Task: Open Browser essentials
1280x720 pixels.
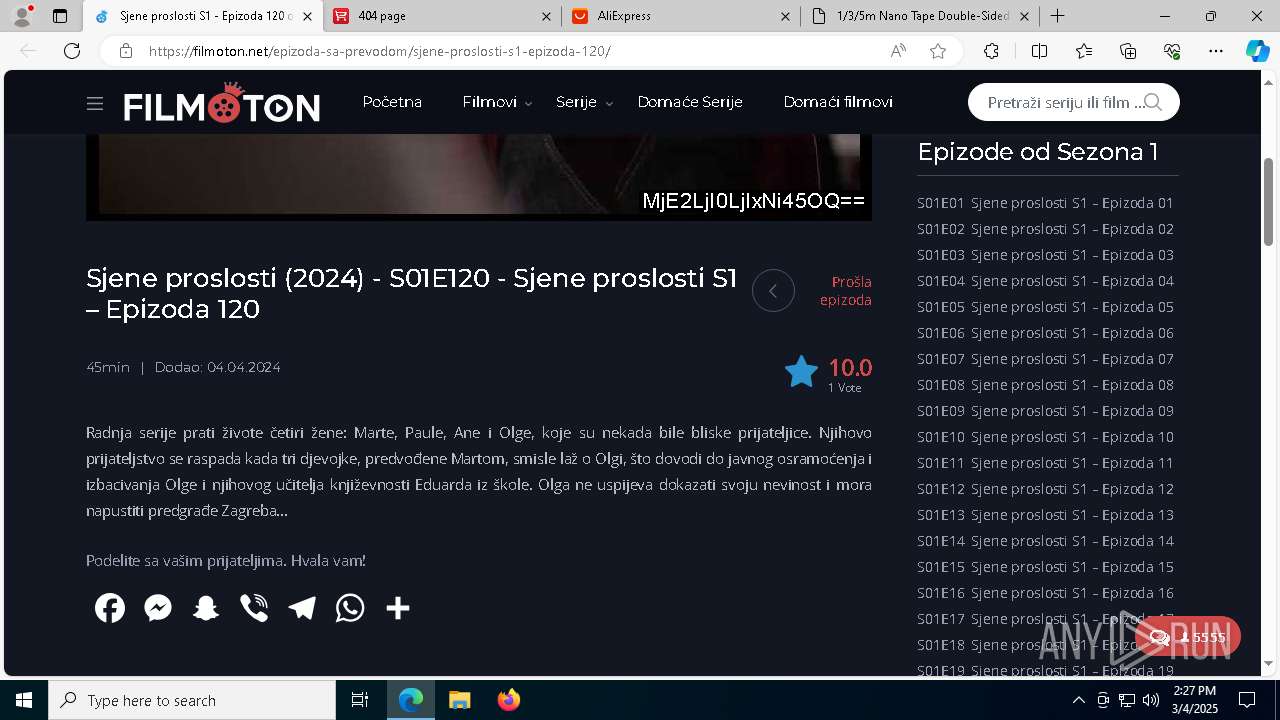Action: 1172,51
